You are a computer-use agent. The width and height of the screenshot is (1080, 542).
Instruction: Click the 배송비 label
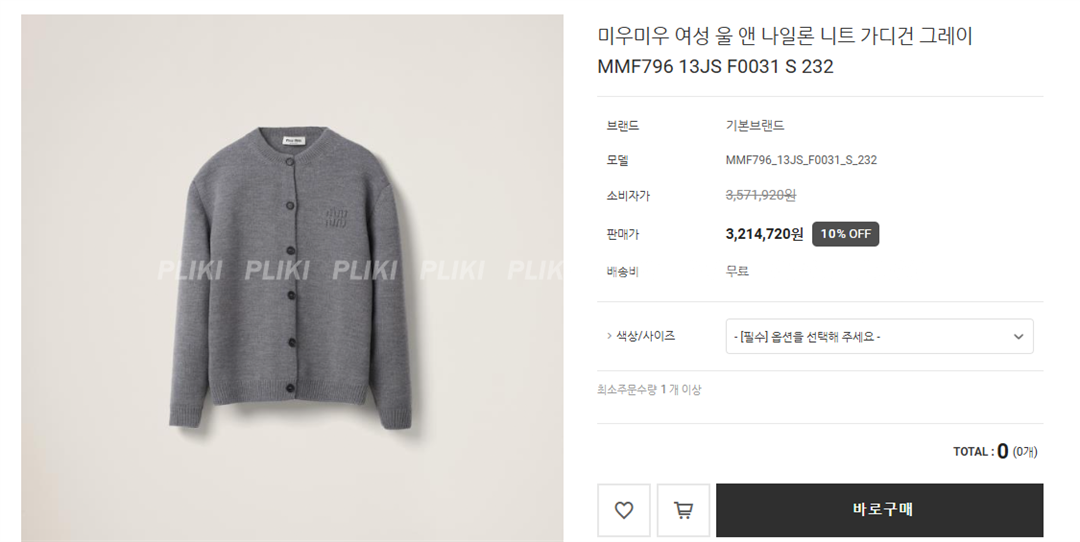pyautogui.click(x=623, y=271)
